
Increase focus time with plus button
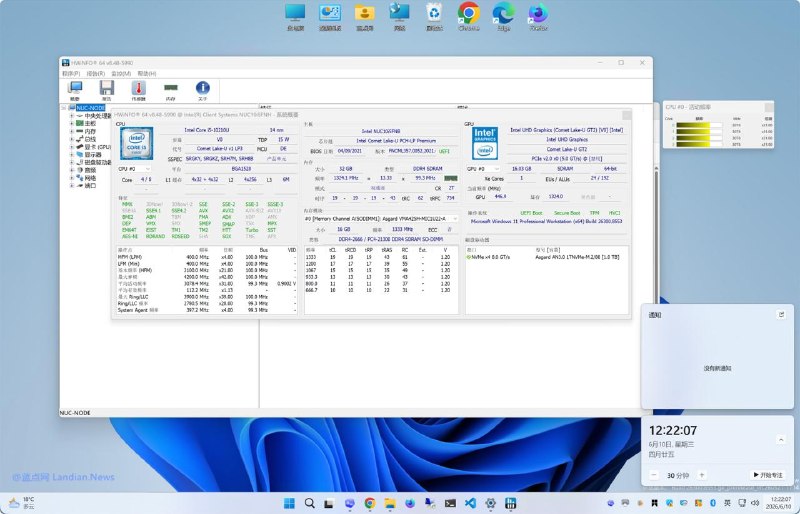(702, 475)
